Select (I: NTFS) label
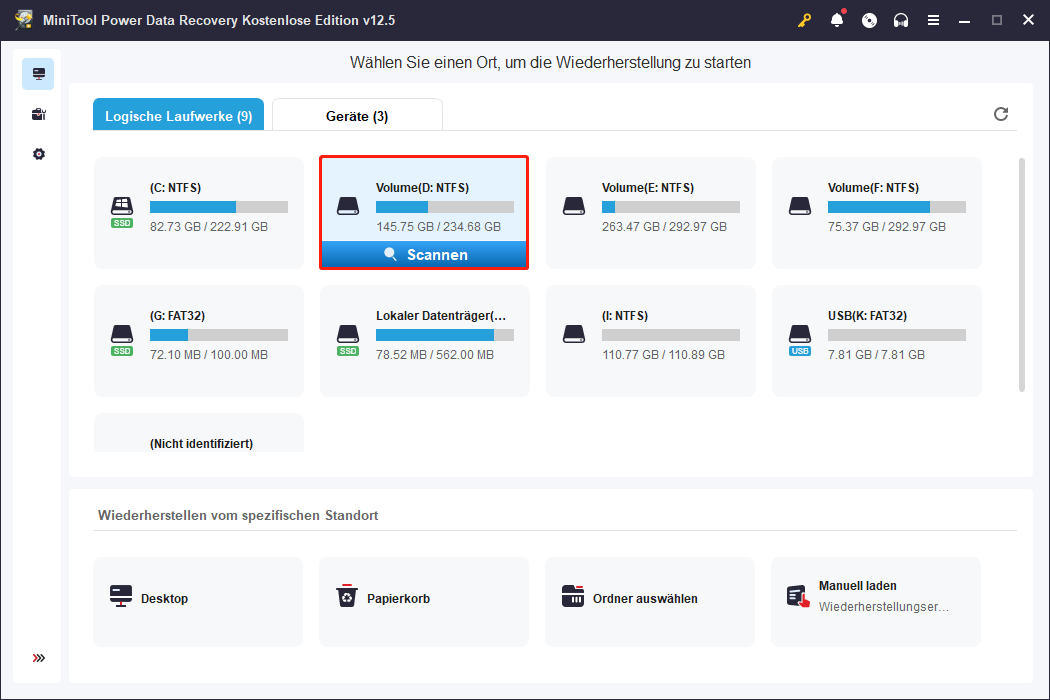Image resolution: width=1050 pixels, height=700 pixels. [x=625, y=316]
